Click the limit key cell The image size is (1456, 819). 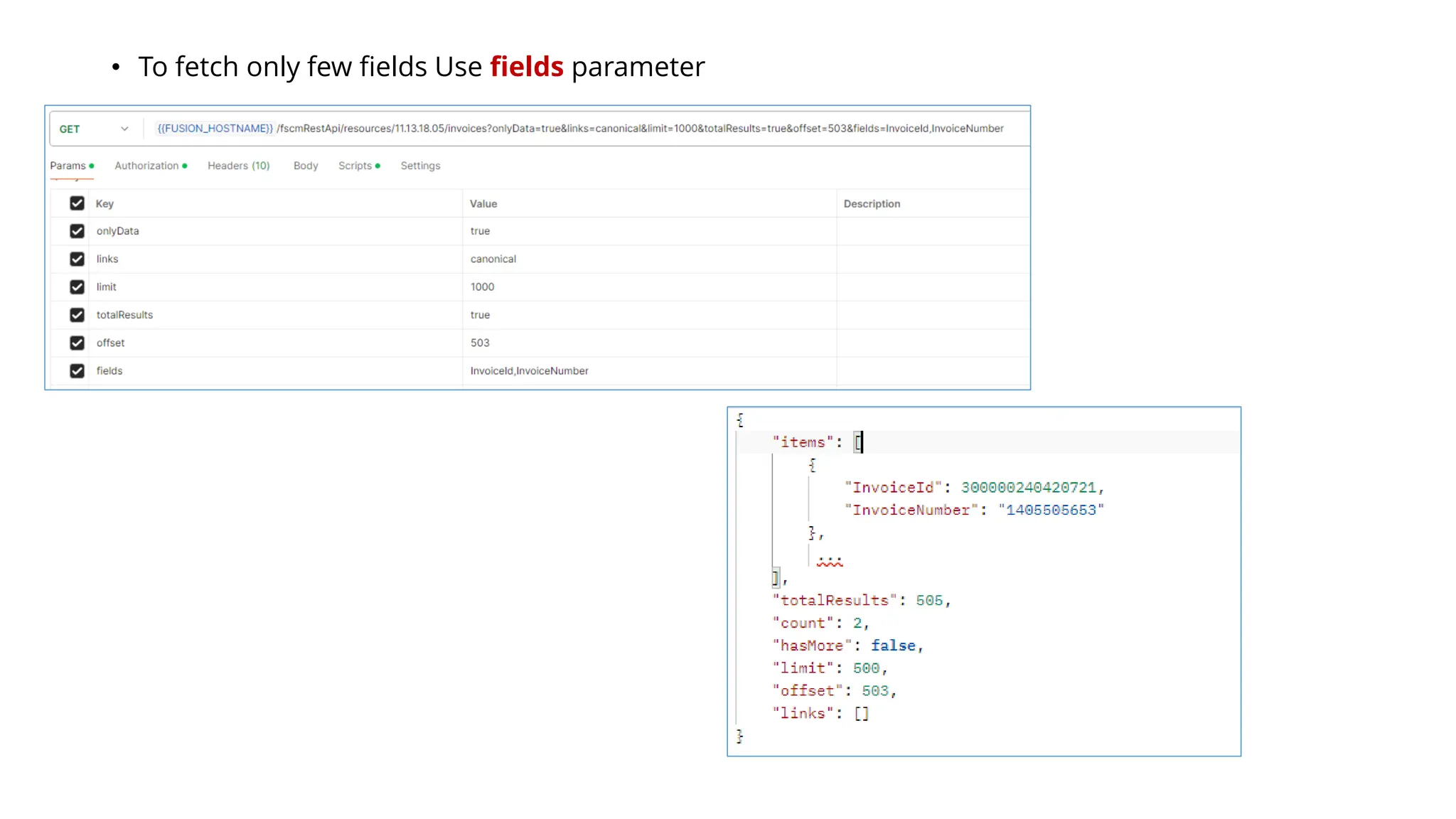click(276, 287)
